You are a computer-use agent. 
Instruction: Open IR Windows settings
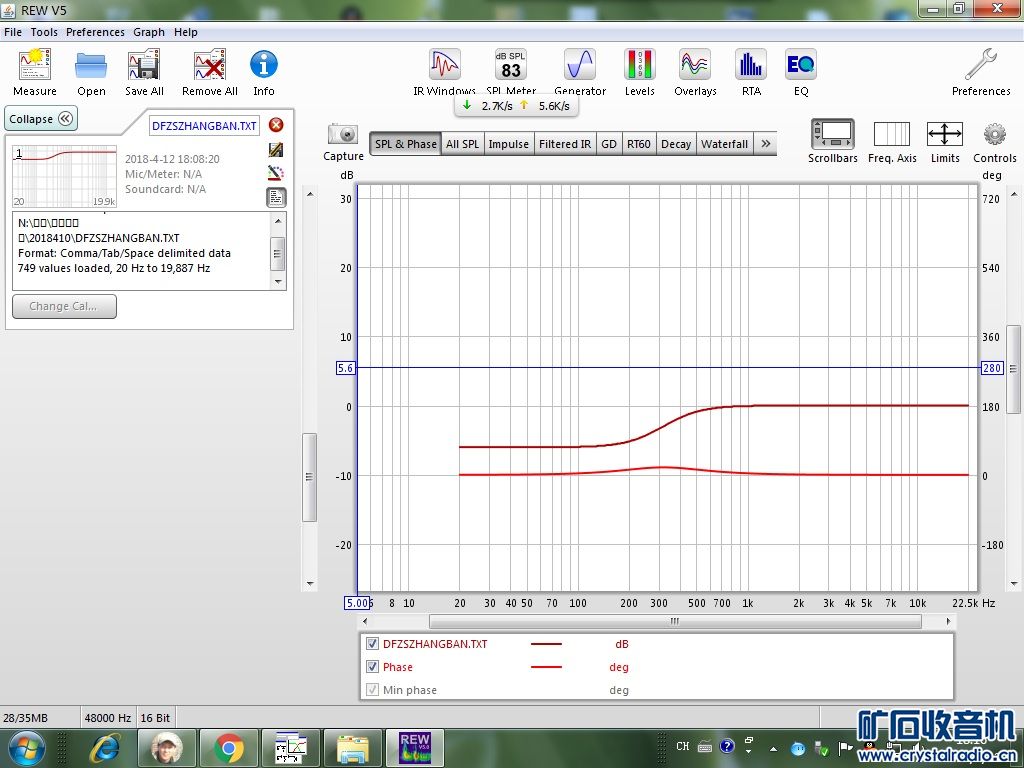pos(444,66)
